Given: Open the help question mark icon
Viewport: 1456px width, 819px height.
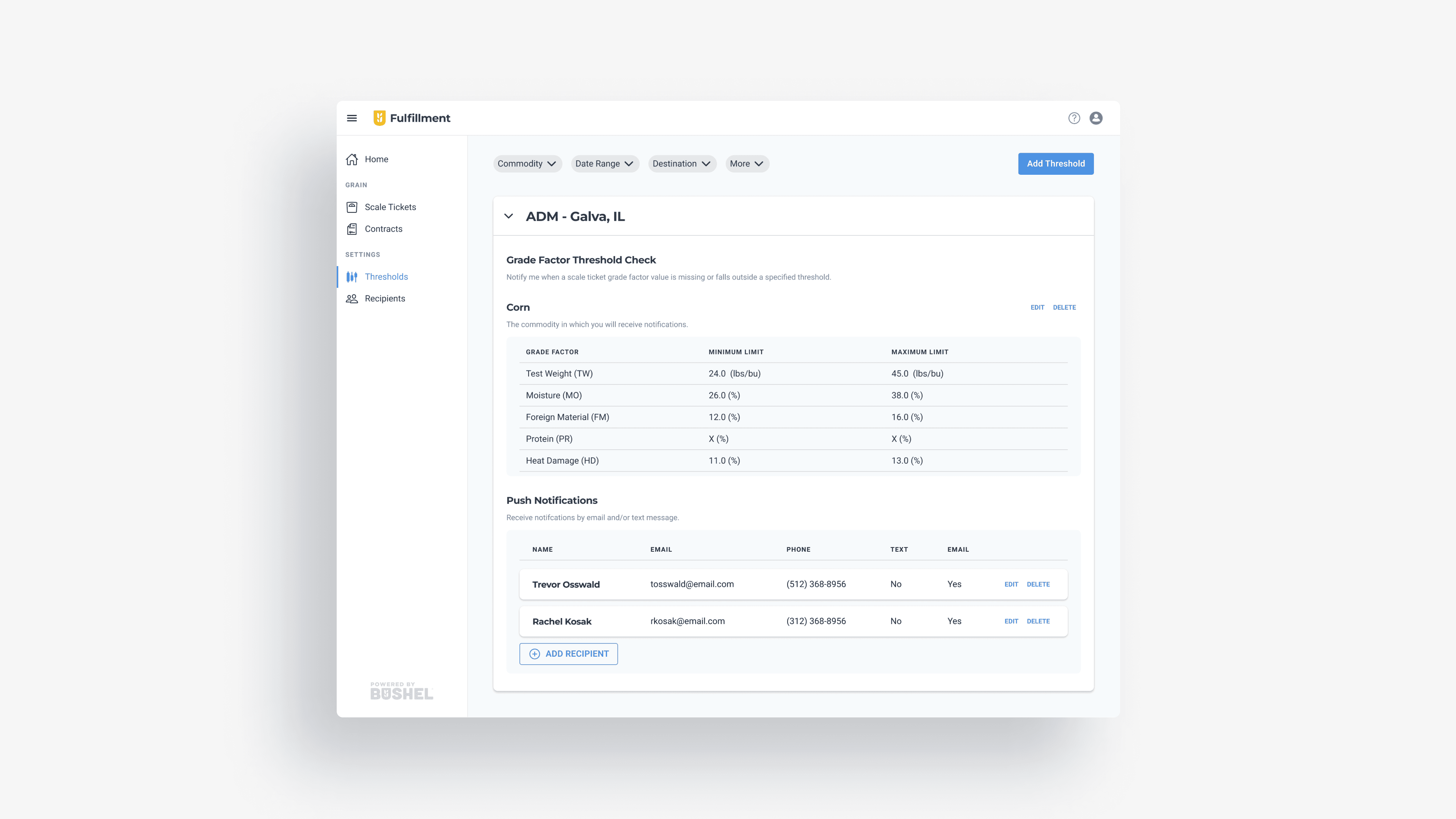Looking at the screenshot, I should [x=1074, y=118].
